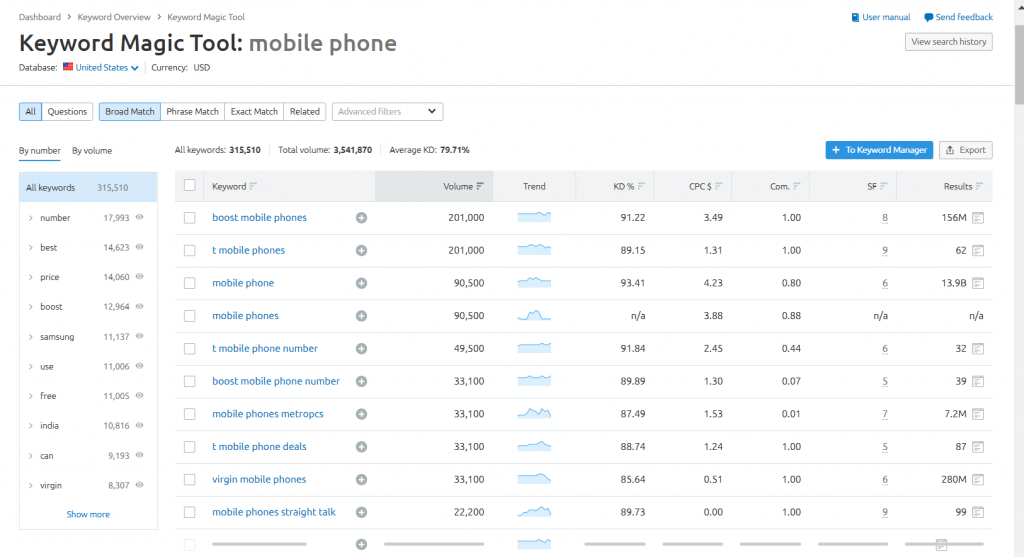Screen dimensions: 1024x557
Task: View trend sparkline for mobile phones metropcs
Action: [534, 413]
